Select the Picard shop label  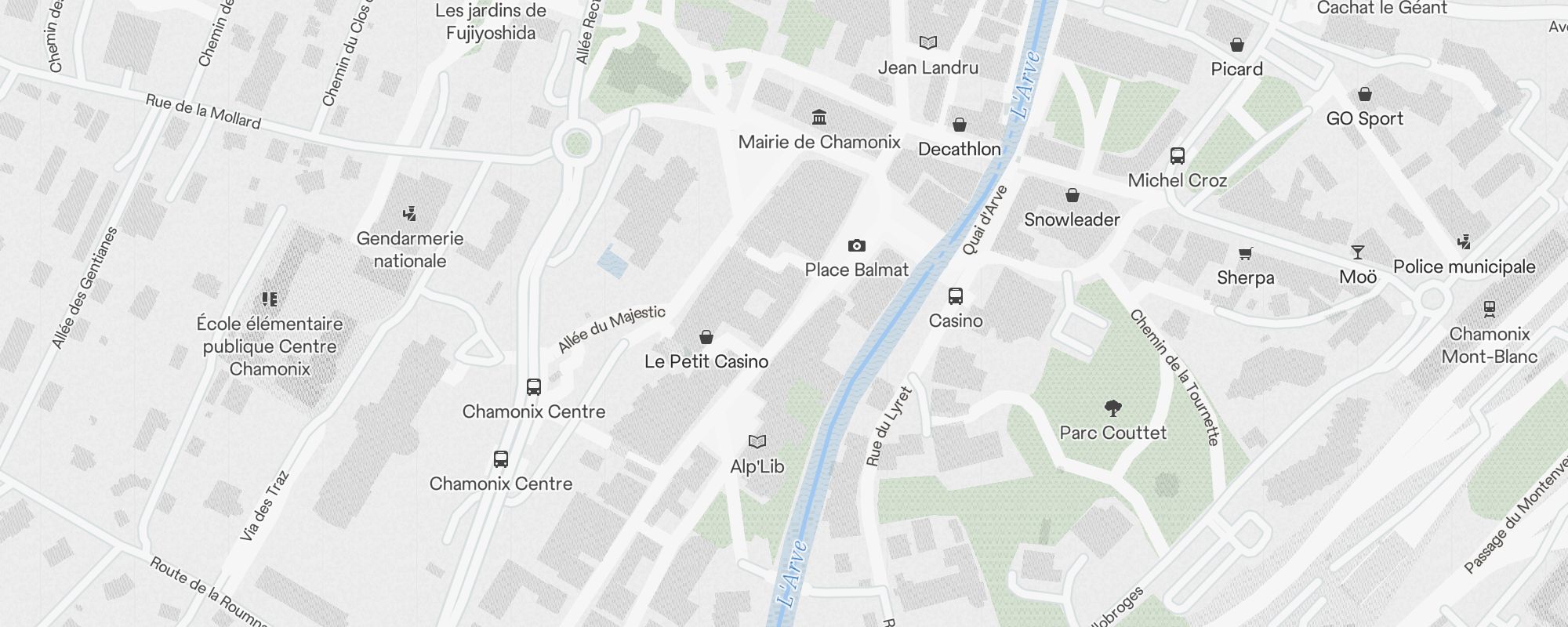point(1237,69)
